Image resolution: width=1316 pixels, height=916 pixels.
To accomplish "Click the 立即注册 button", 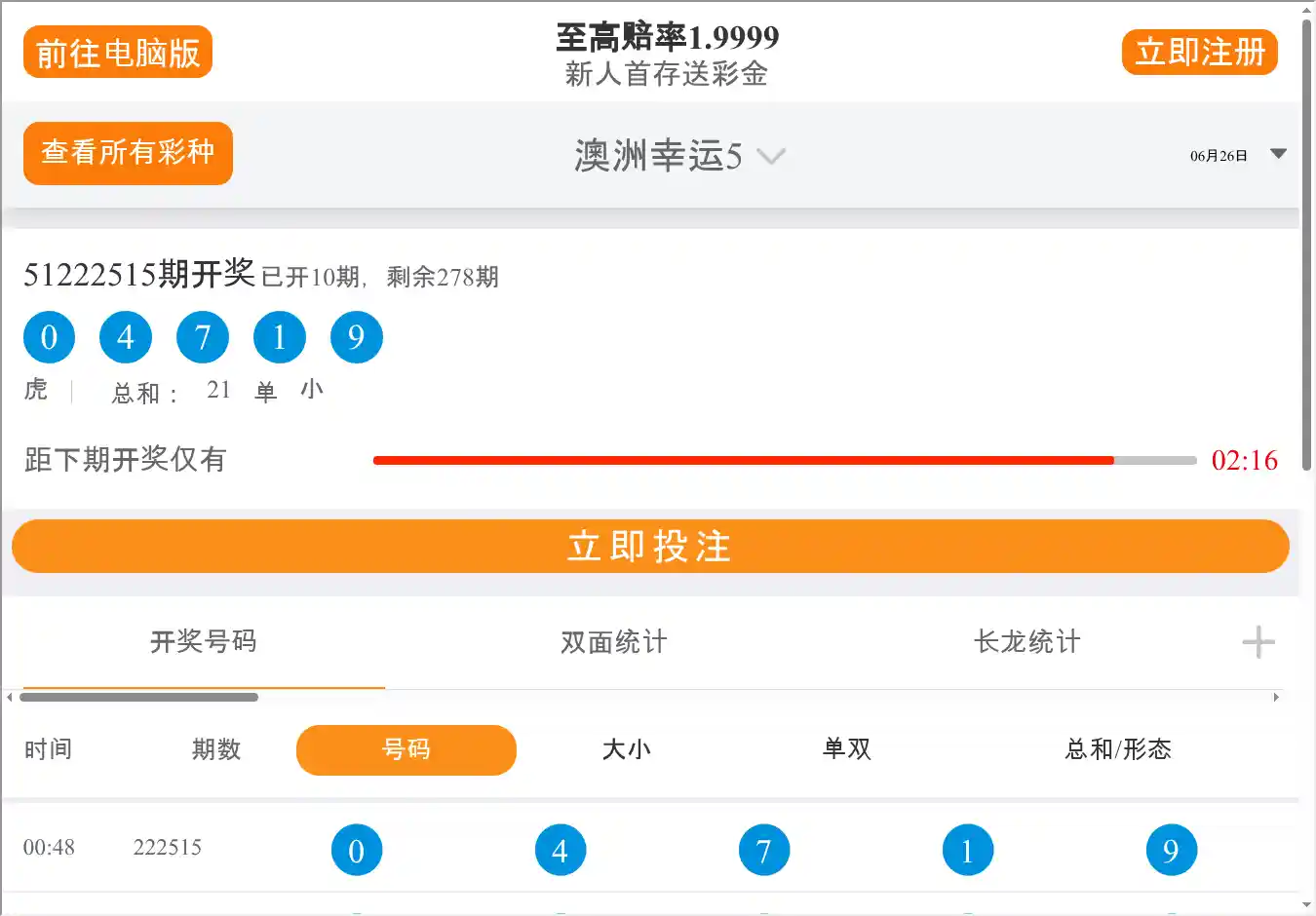I will pos(1199,53).
